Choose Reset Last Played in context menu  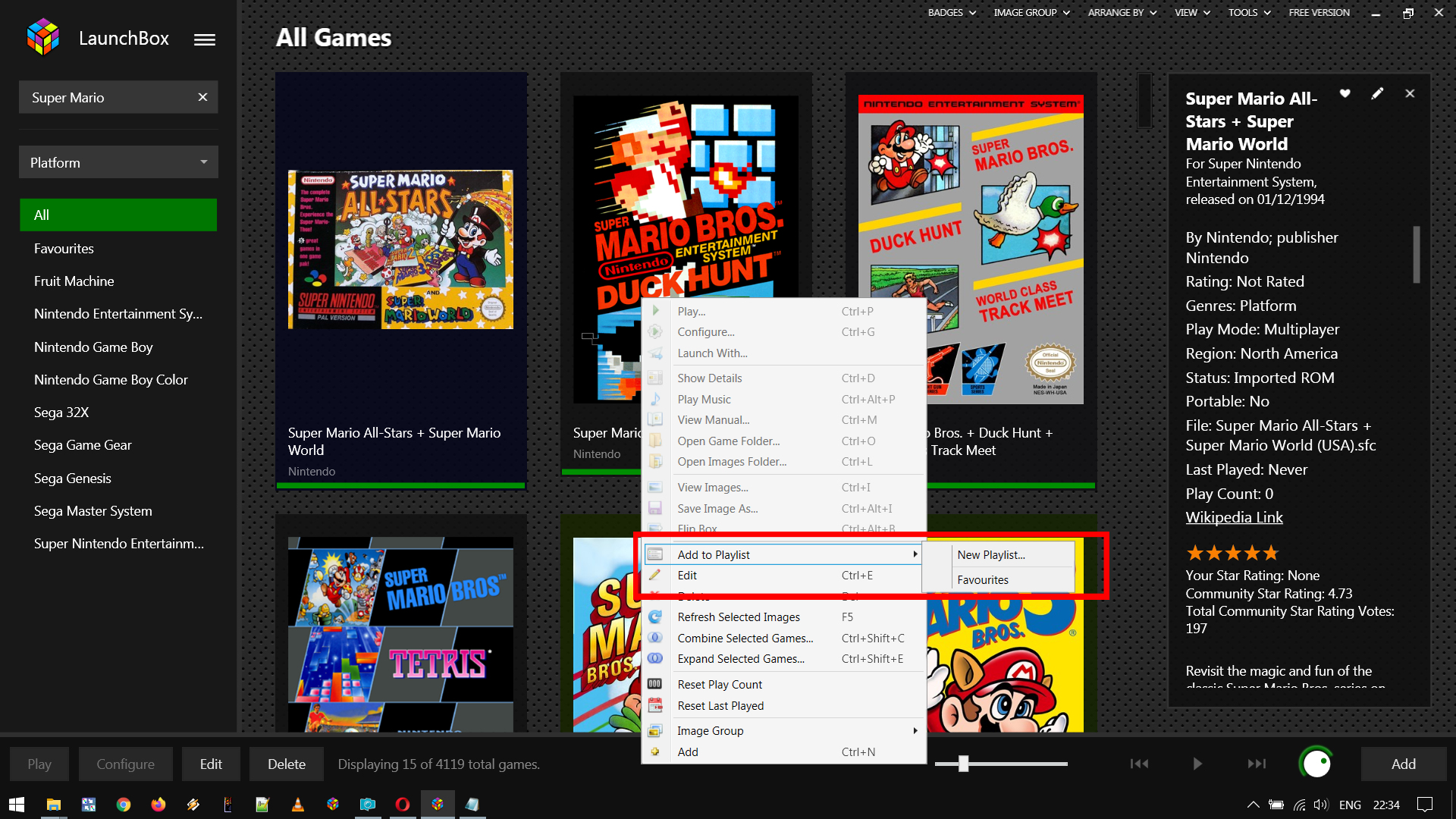(783, 705)
